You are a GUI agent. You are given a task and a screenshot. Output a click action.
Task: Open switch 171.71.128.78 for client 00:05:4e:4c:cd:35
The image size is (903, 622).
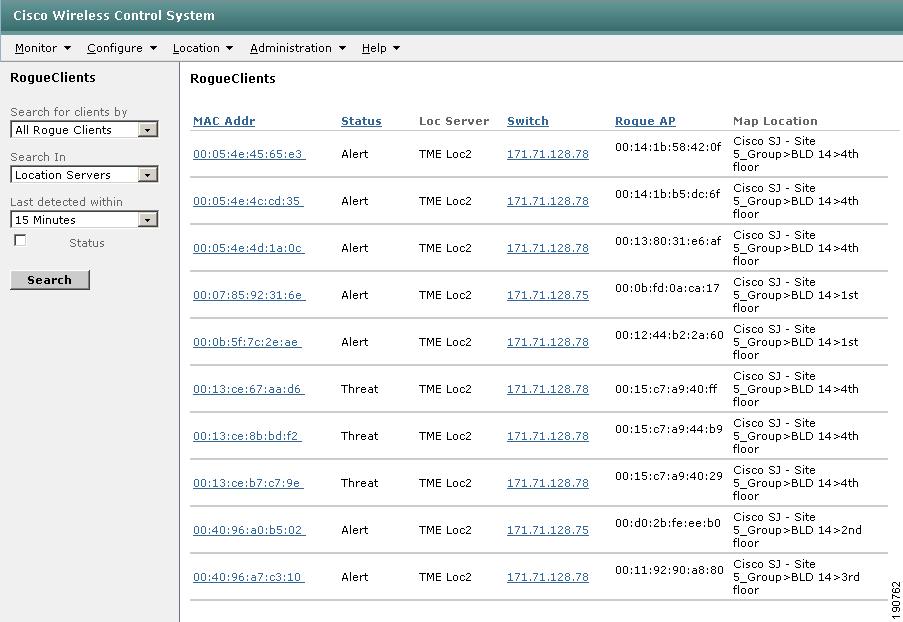548,201
